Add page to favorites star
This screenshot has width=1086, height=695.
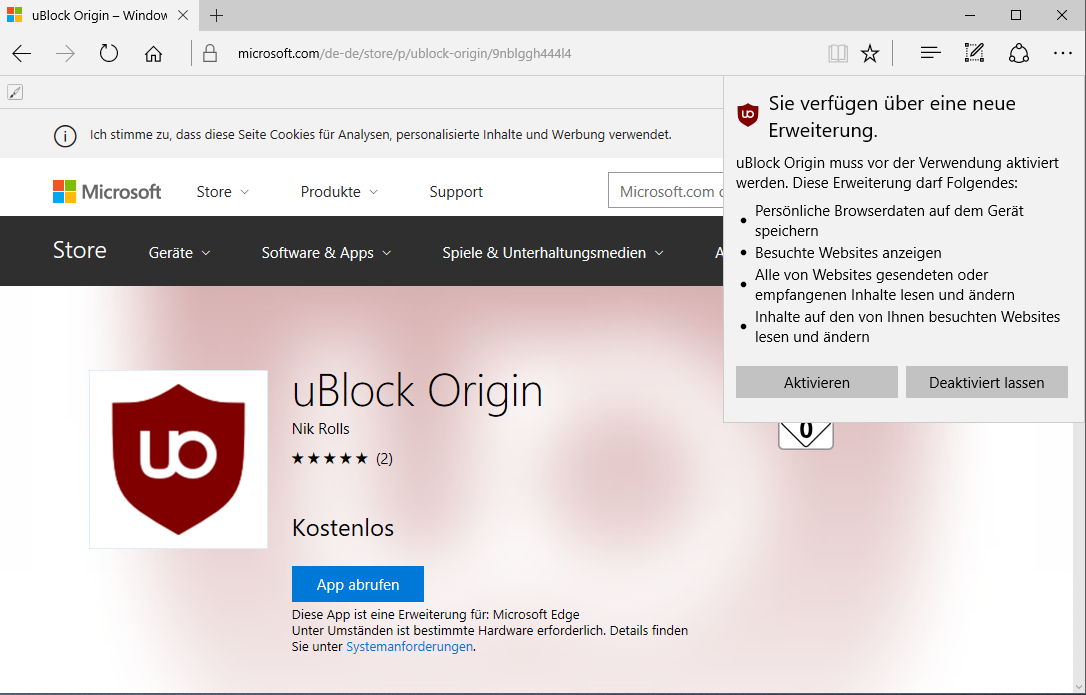tap(870, 53)
